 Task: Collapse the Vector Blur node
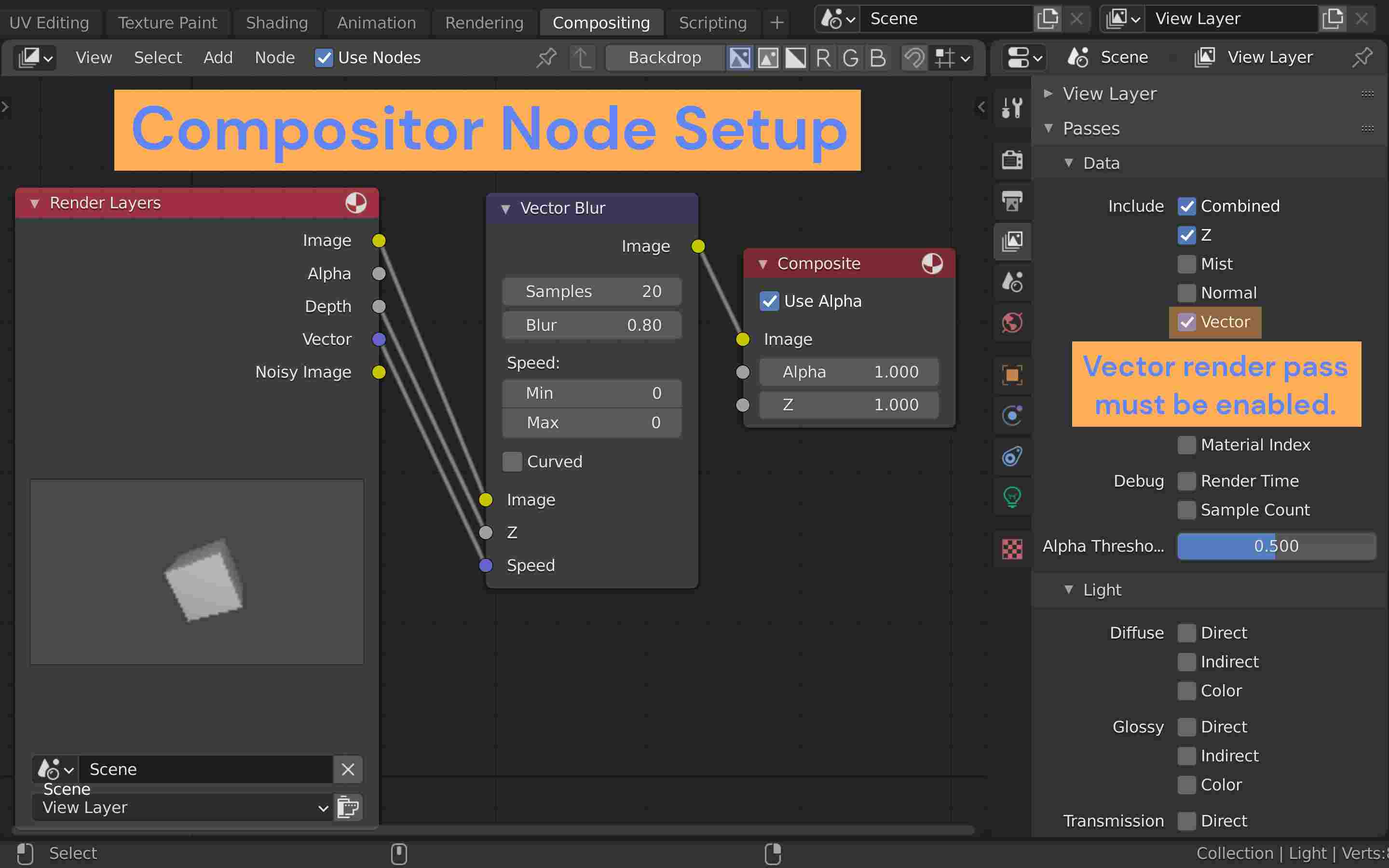505,209
